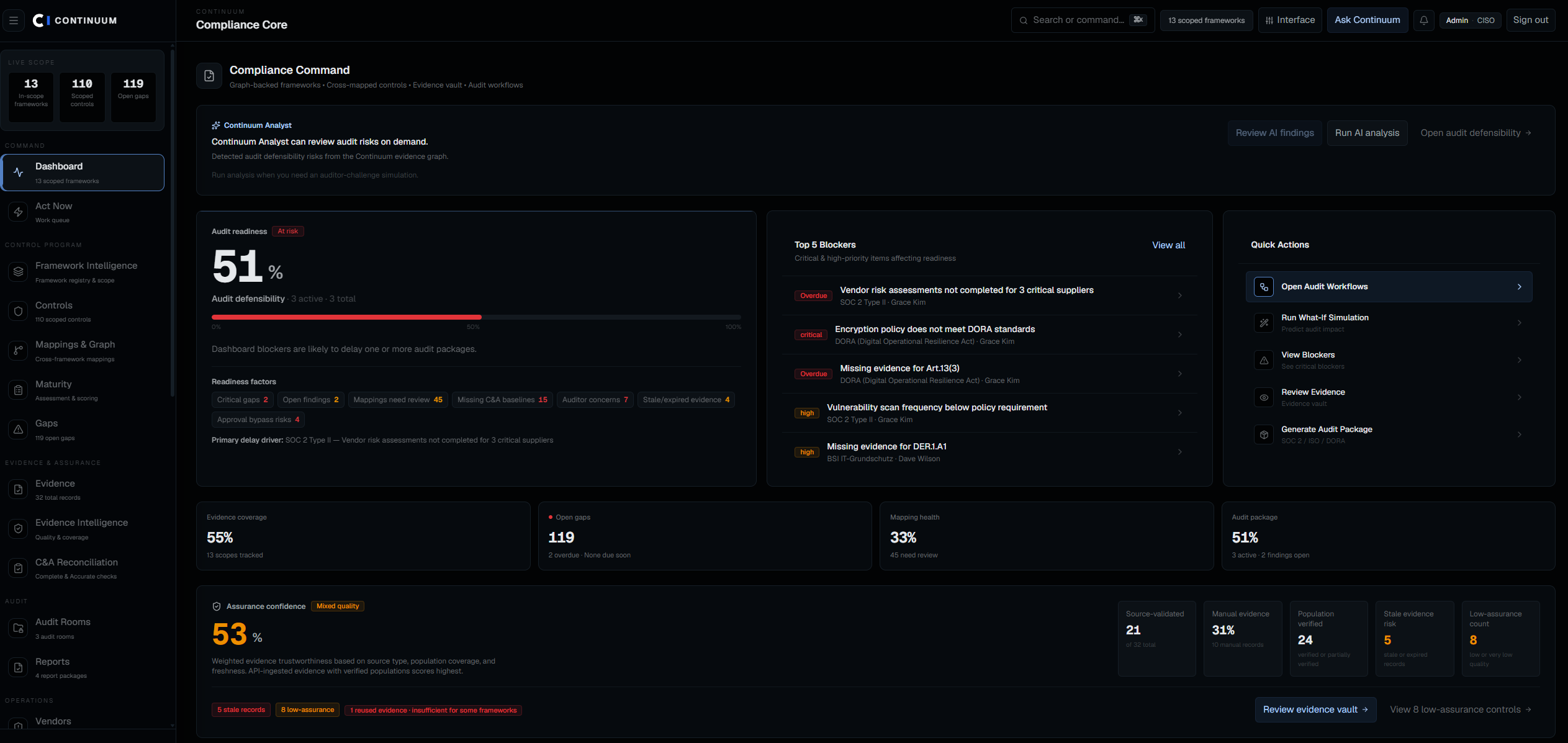Click the Evidence Intelligence shield-check icon
This screenshot has width=1568, height=743.
point(18,529)
